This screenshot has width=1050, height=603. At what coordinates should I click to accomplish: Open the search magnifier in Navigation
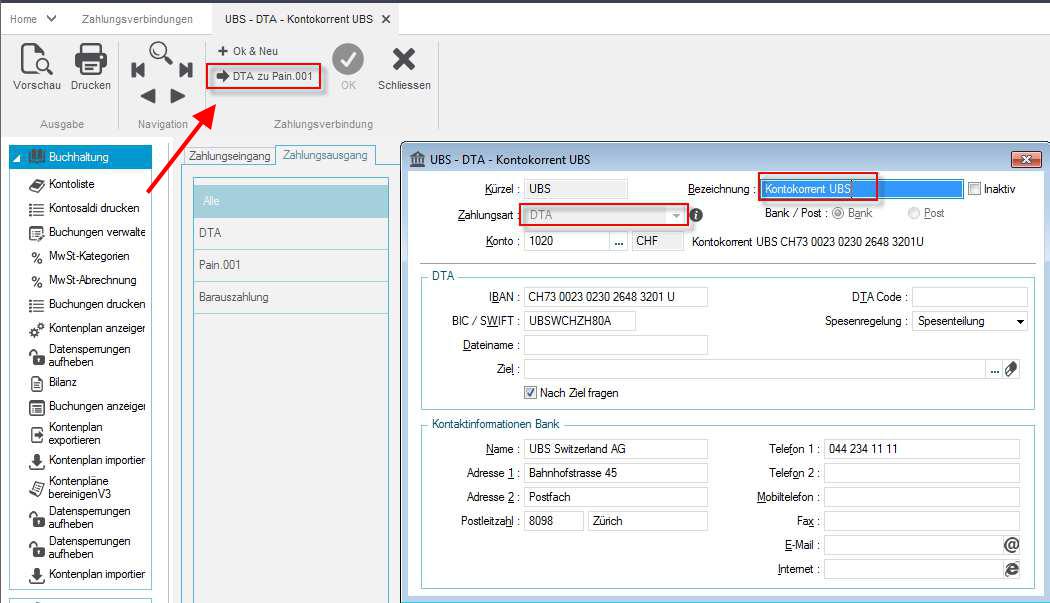coord(161,52)
